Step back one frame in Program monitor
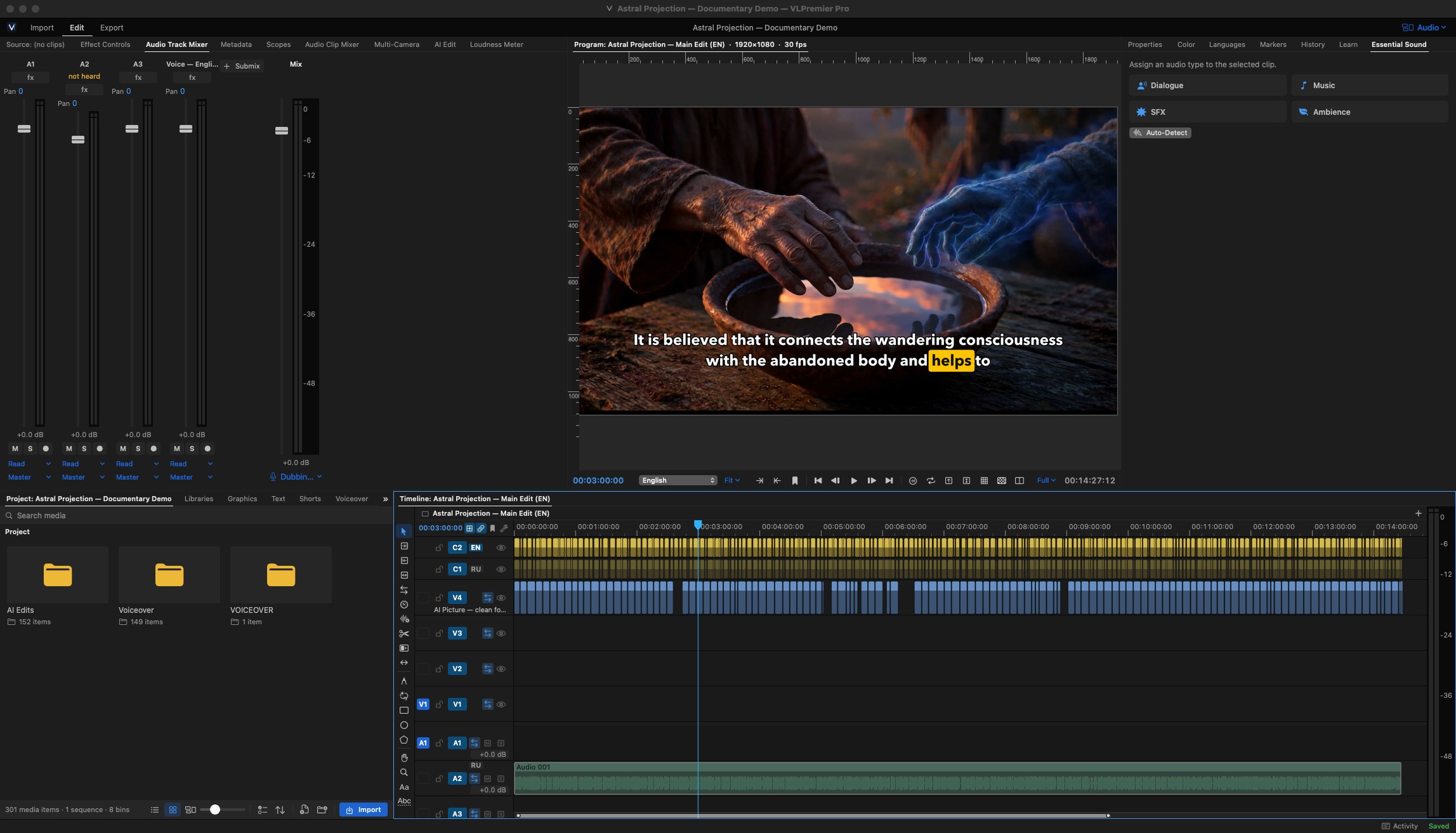The height and width of the screenshot is (833, 1456). (x=836, y=481)
